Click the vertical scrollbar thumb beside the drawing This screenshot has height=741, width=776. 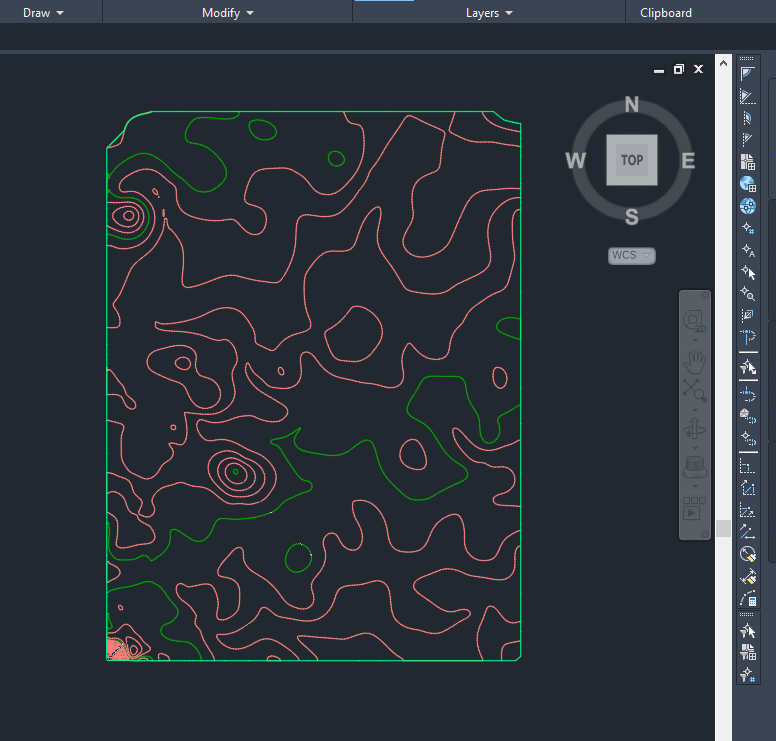pos(723,528)
